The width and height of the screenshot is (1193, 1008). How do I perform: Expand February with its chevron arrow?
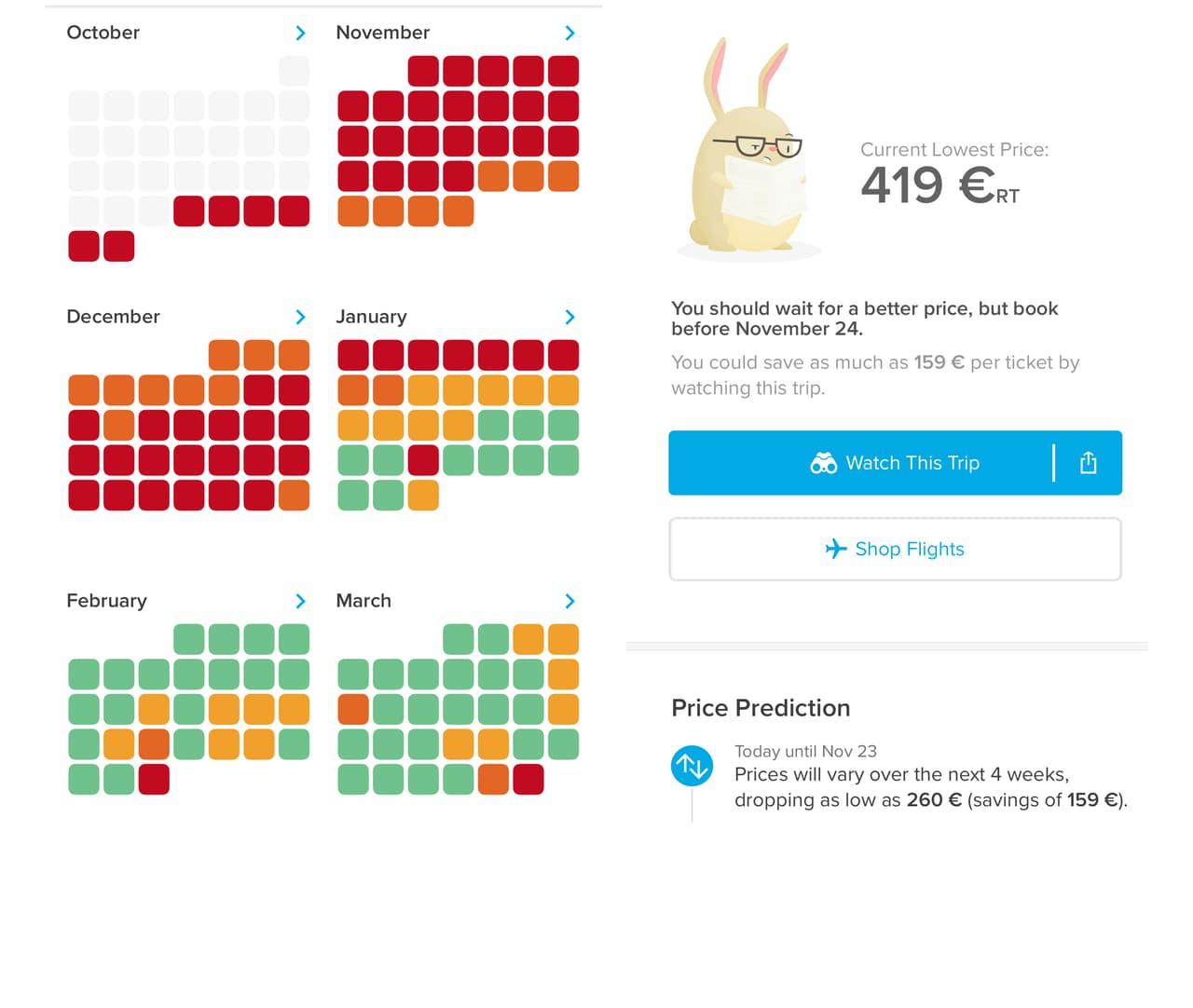pos(300,601)
